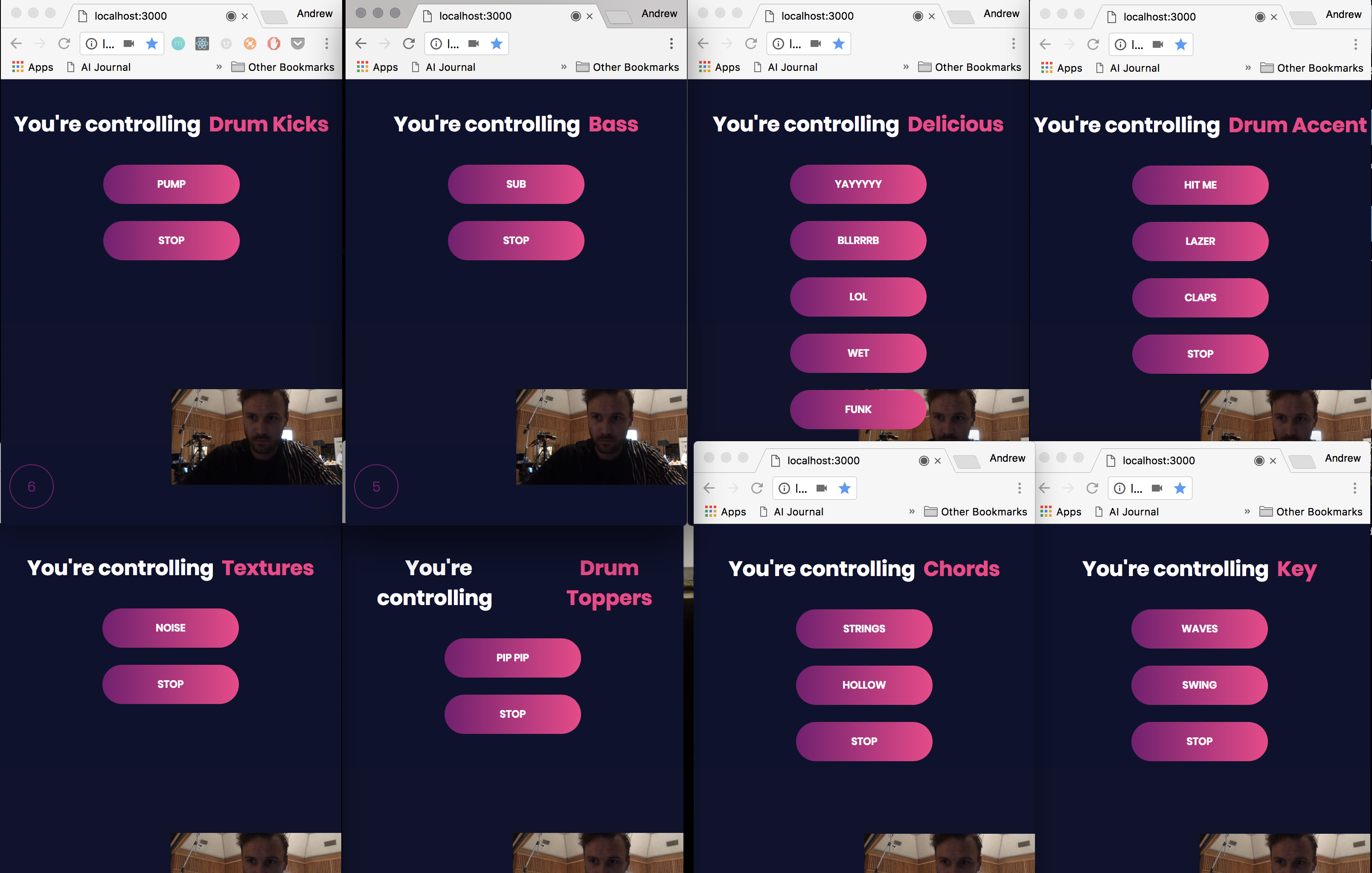This screenshot has height=873, width=1372.
Task: Click the teal 'm' extension icon
Action: point(178,43)
